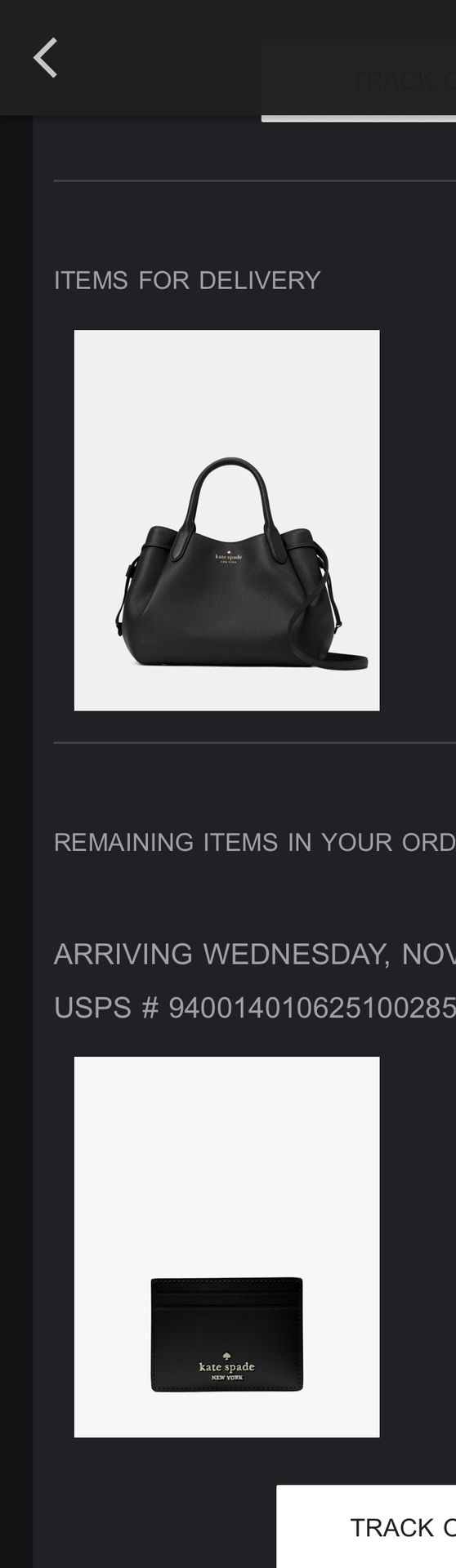Click kate spade NEW YORK logo on card holder

point(226,1370)
